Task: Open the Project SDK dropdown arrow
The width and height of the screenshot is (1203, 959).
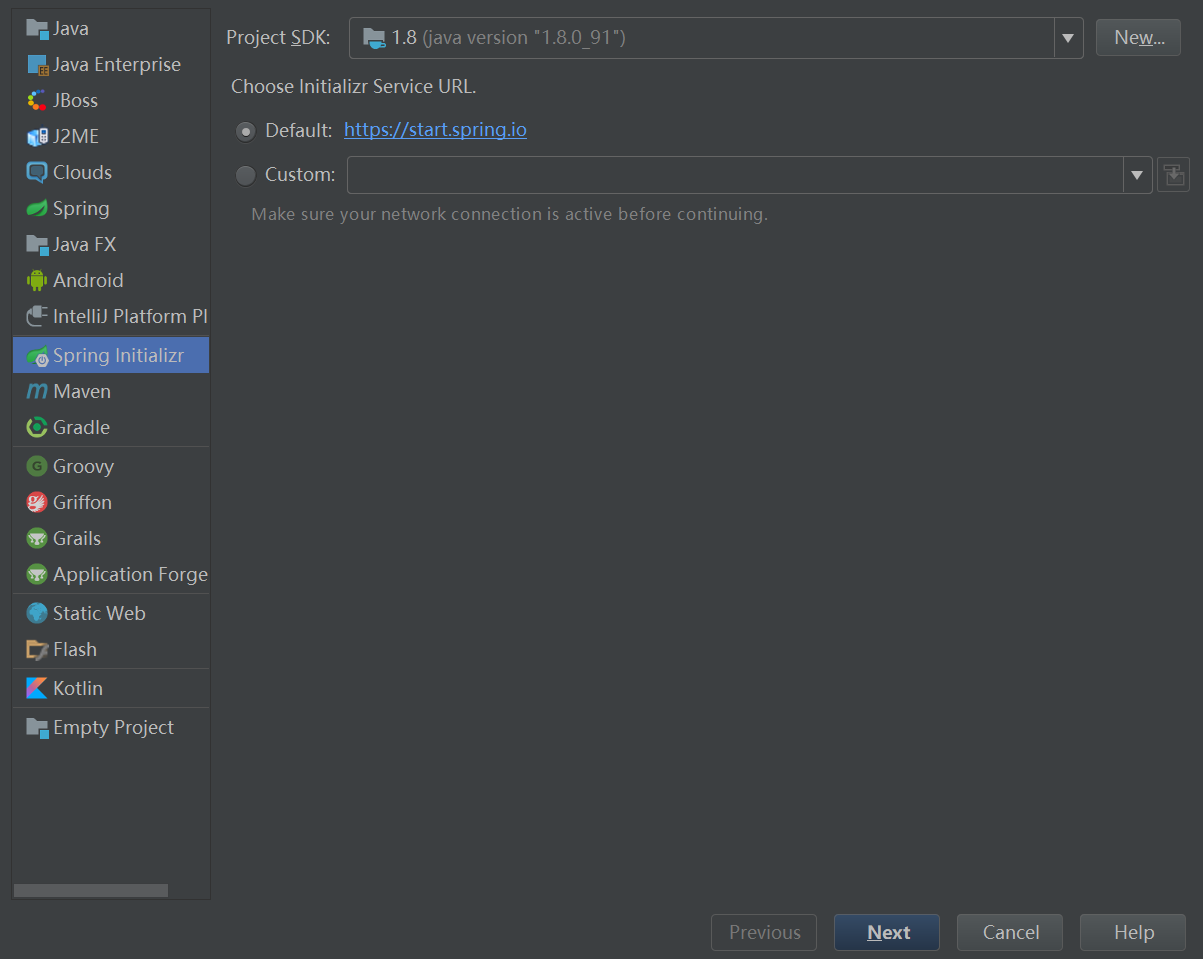Action: point(1068,38)
